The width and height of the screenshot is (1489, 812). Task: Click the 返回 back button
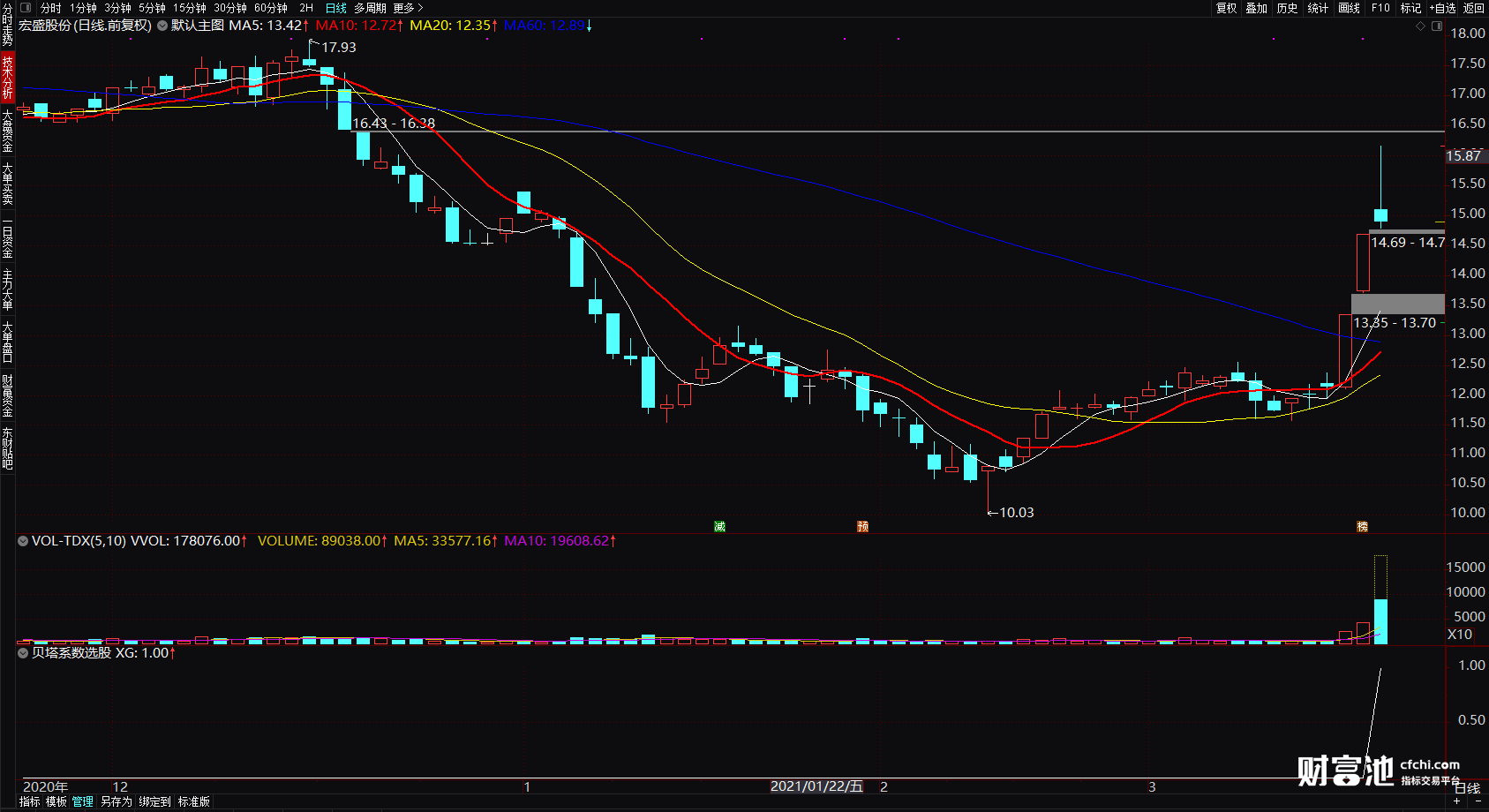[x=1474, y=8]
